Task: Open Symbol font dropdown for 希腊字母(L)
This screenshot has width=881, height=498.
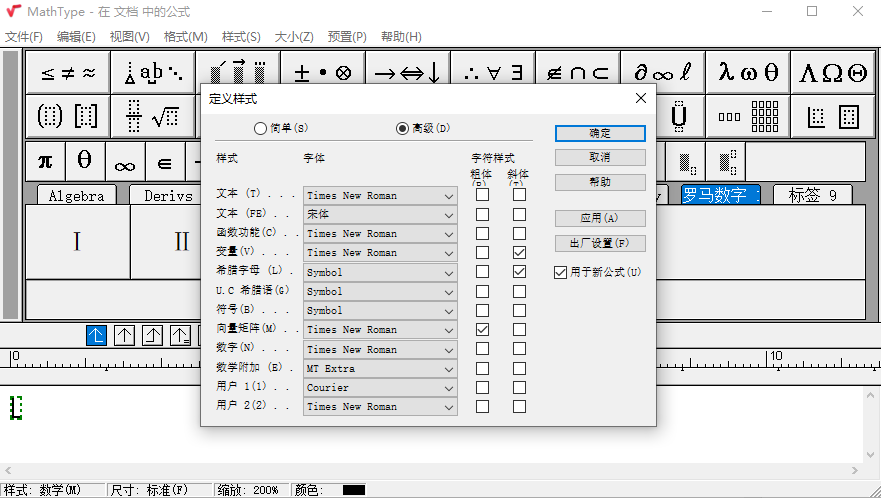Action: (380, 273)
